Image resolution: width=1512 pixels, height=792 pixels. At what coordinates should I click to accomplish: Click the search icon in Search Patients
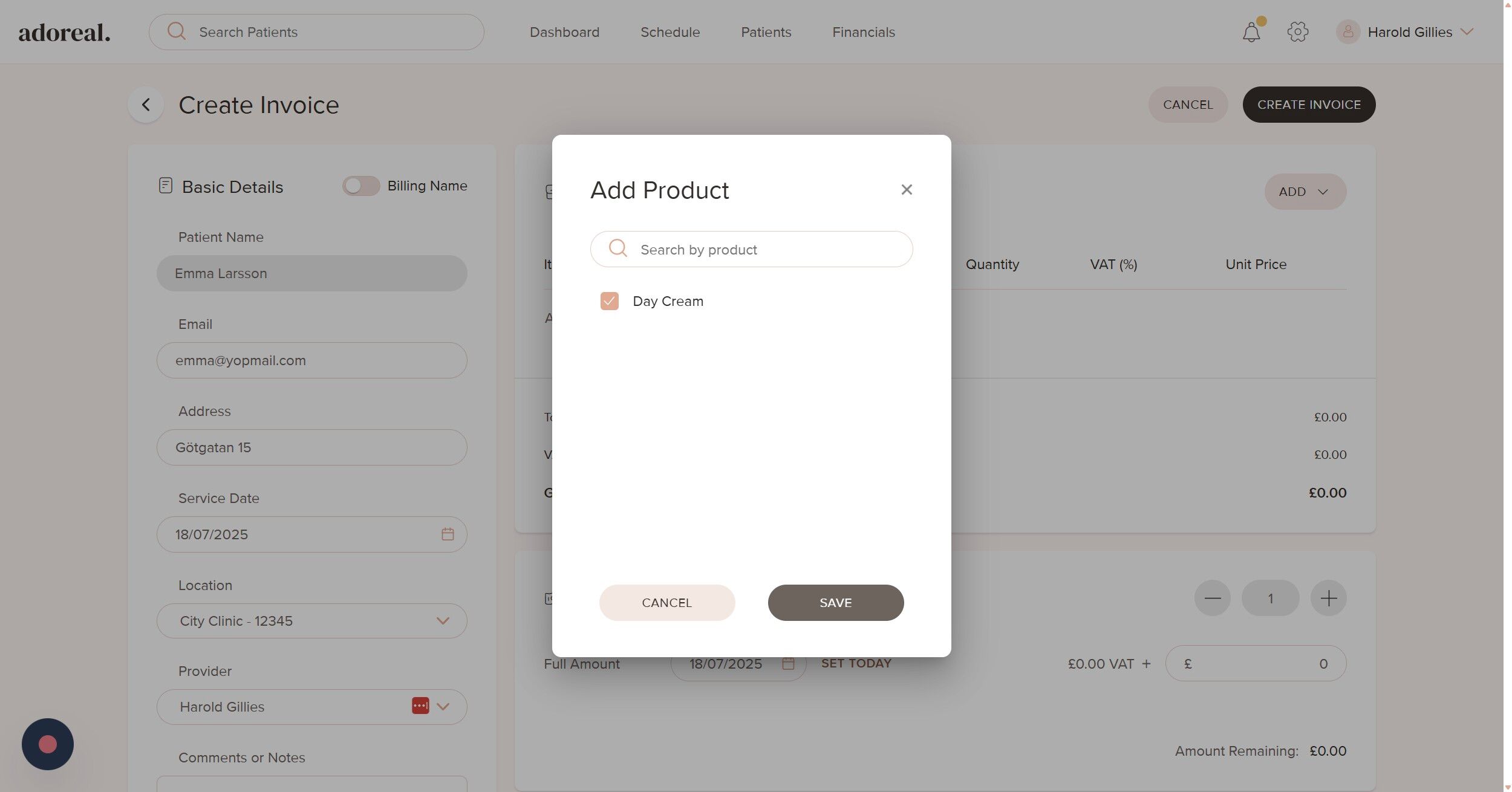point(177,31)
